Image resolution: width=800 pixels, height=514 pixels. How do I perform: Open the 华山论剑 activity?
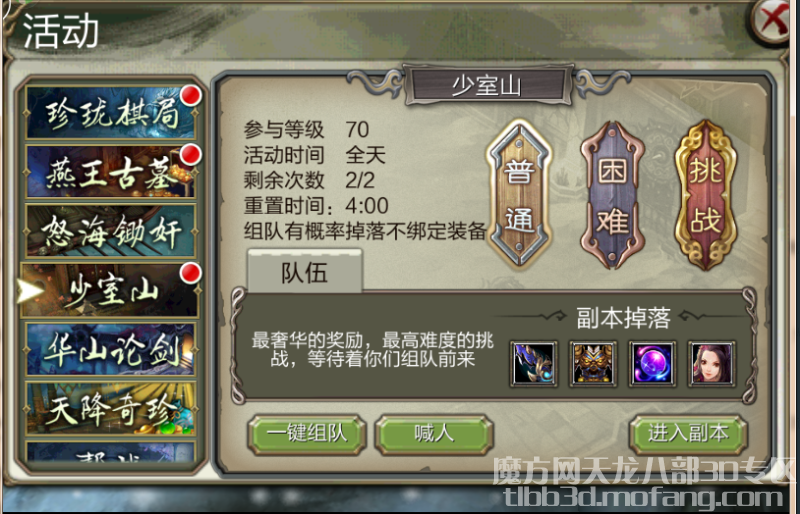[111, 350]
